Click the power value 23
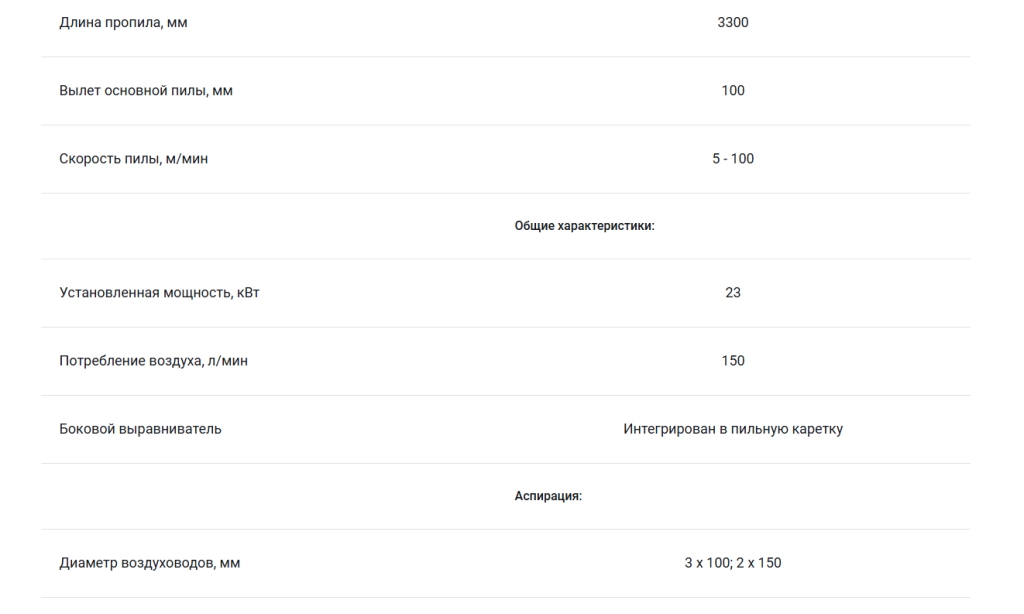This screenshot has width=1024, height=614. pyautogui.click(x=733, y=293)
